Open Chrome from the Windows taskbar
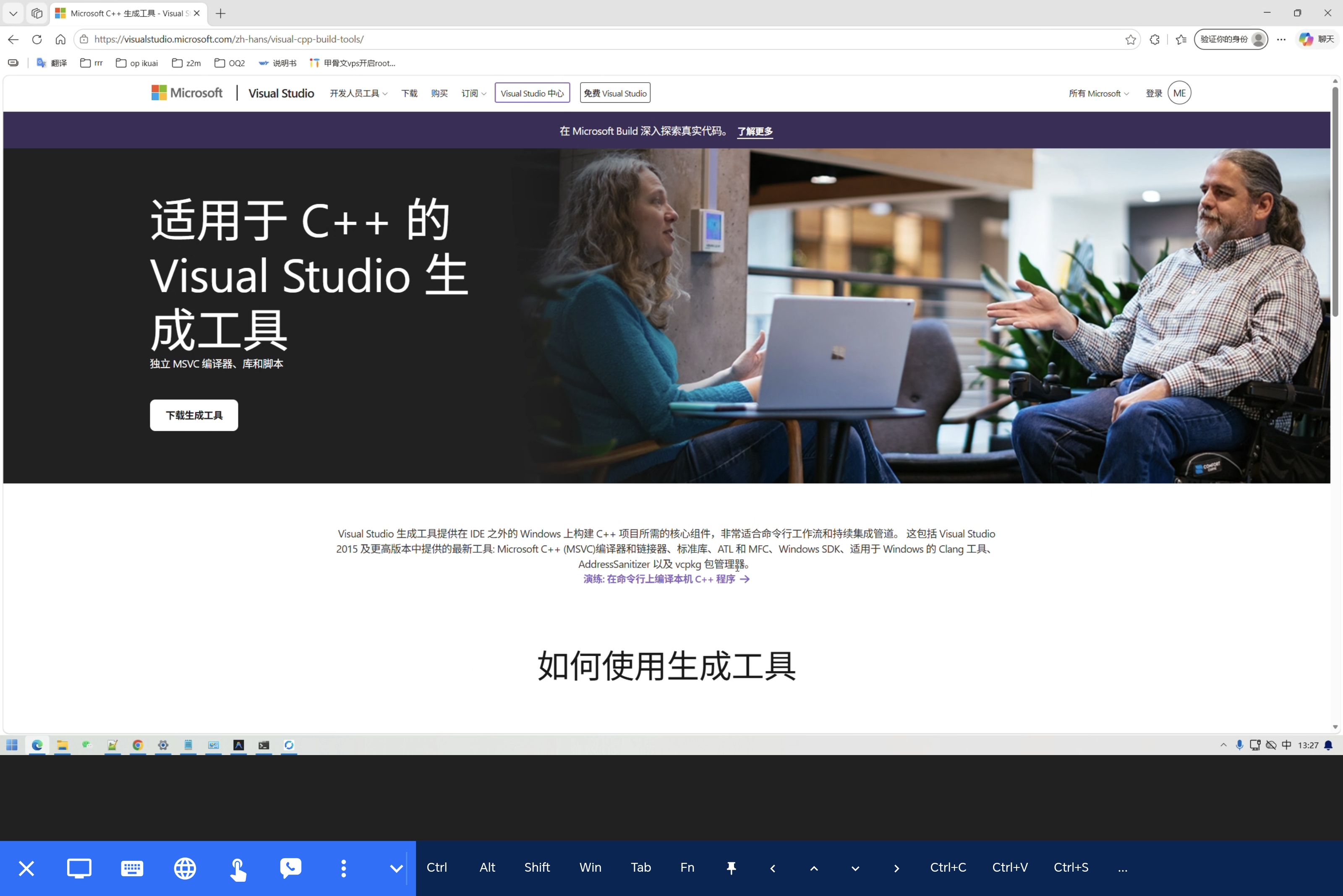Viewport: 1343px width, 896px height. [138, 745]
